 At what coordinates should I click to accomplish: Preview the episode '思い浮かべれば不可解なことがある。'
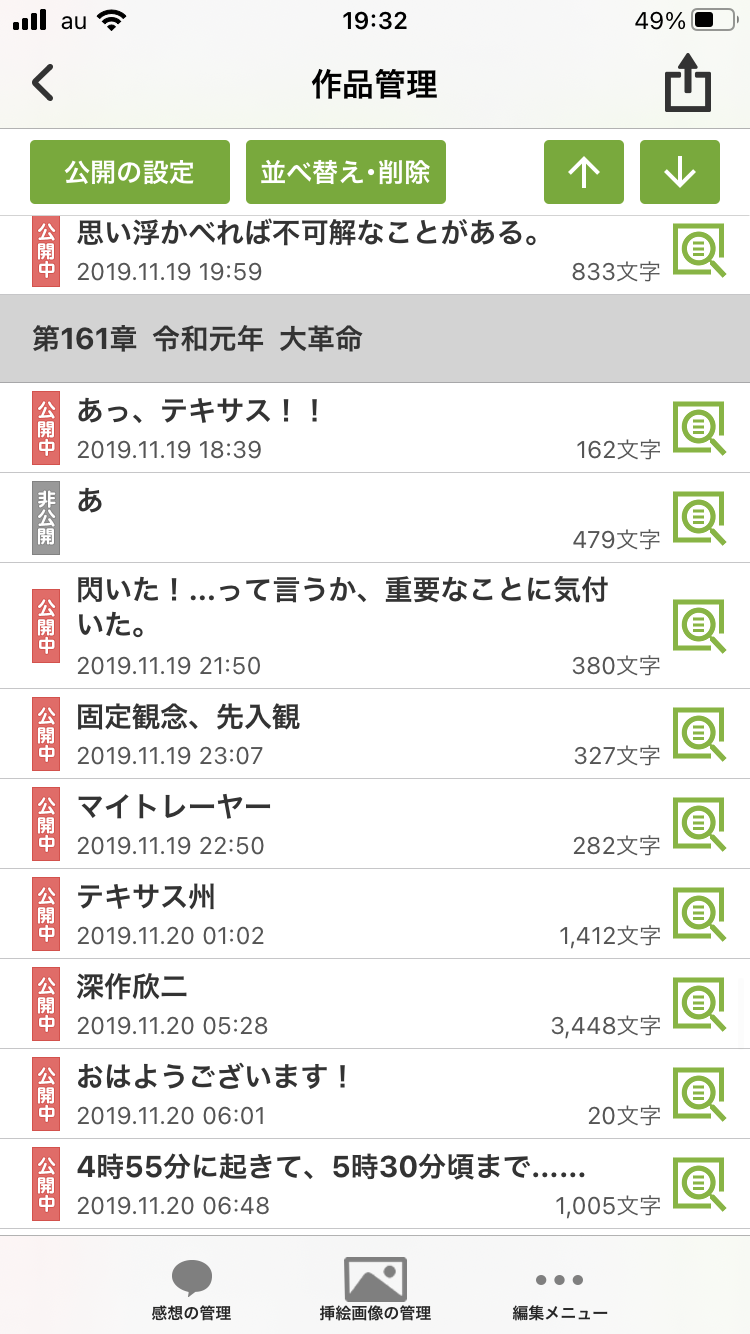pyautogui.click(x=698, y=252)
